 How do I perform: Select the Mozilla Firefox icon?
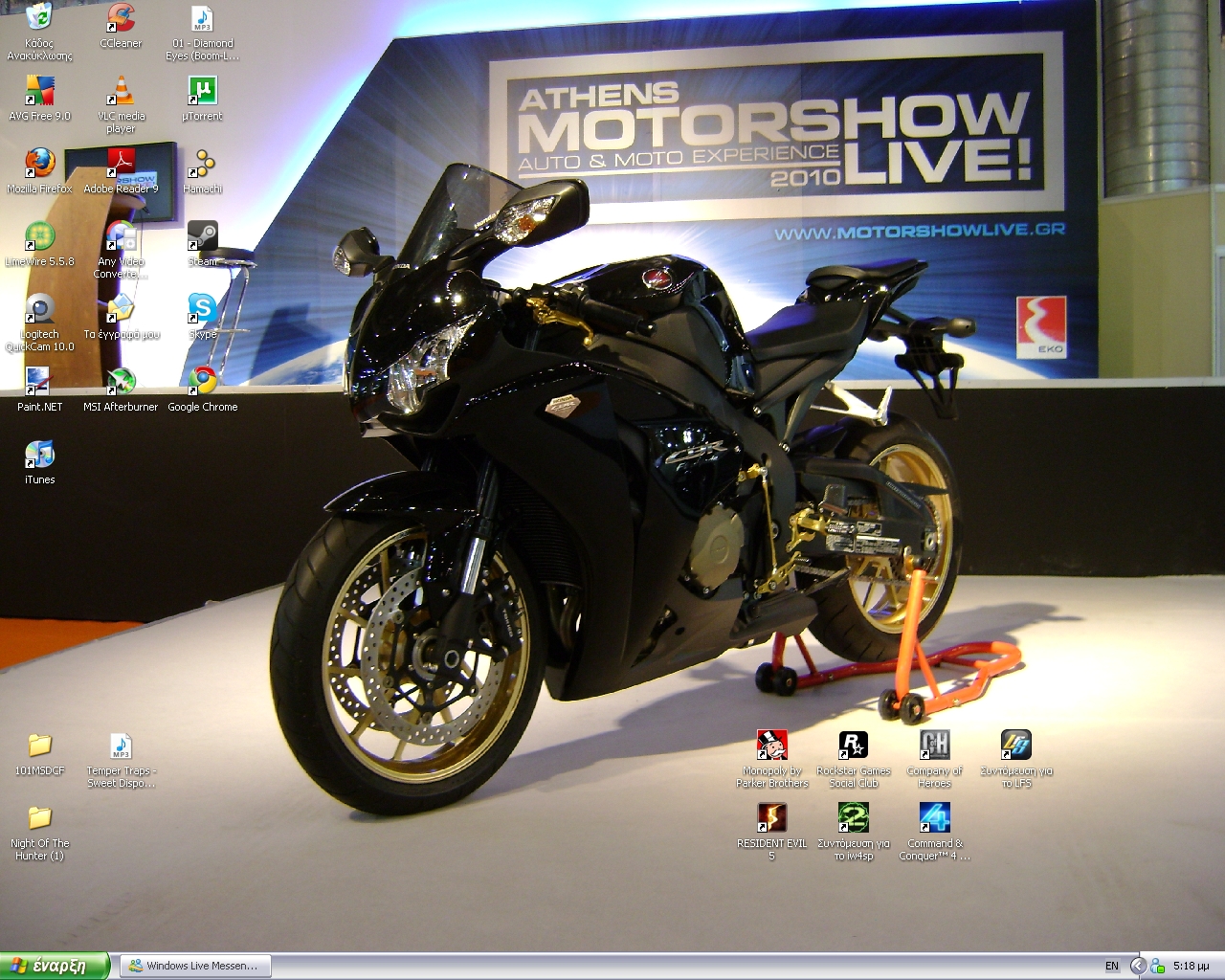click(39, 171)
